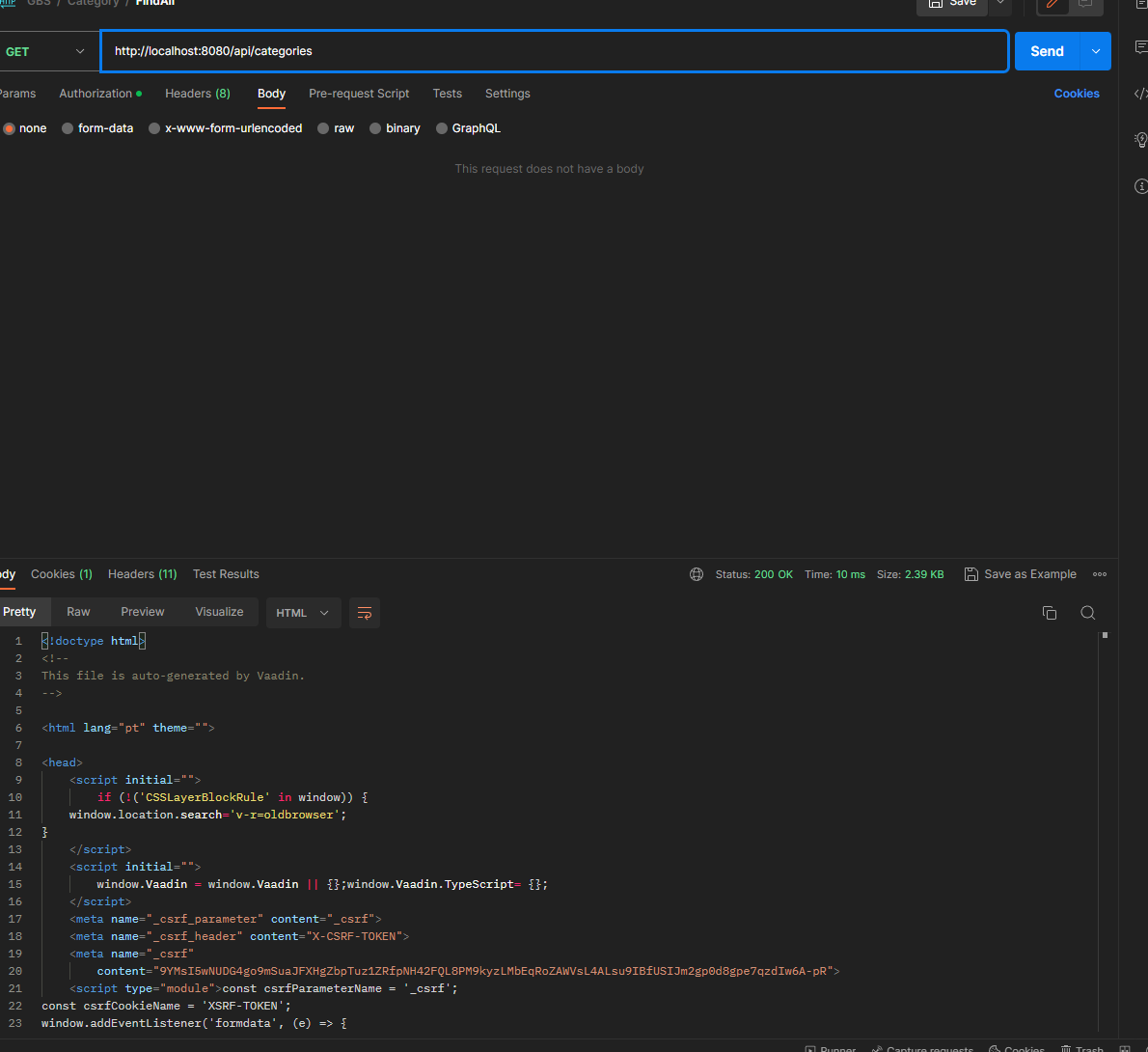Expand the arrow next to Send
Image resolution: width=1148 pixels, height=1052 pixels.
[x=1095, y=51]
